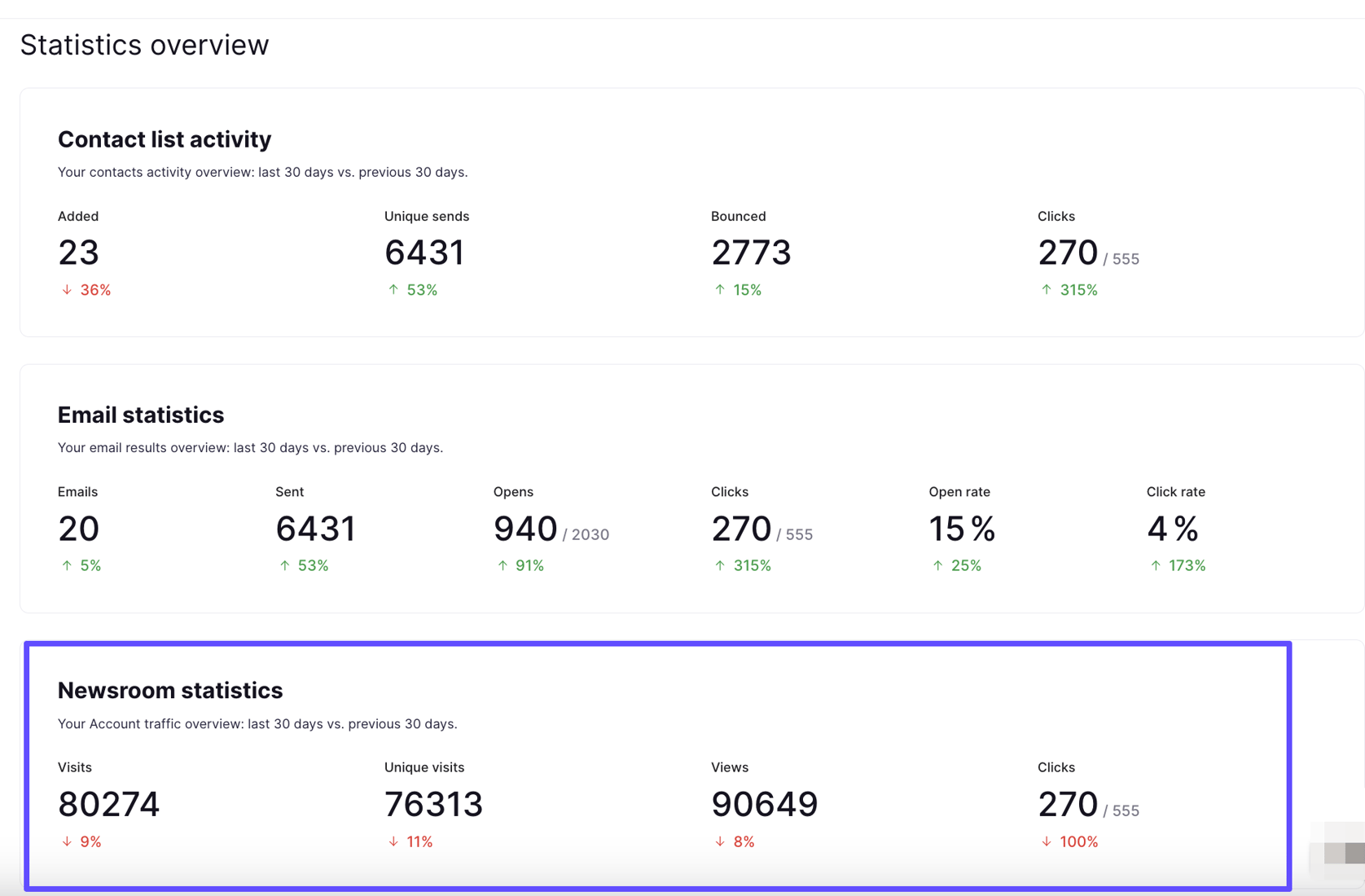Screen dimensions: 1365x896
Task: Click the "8%" decrease under Views
Action: (744, 841)
